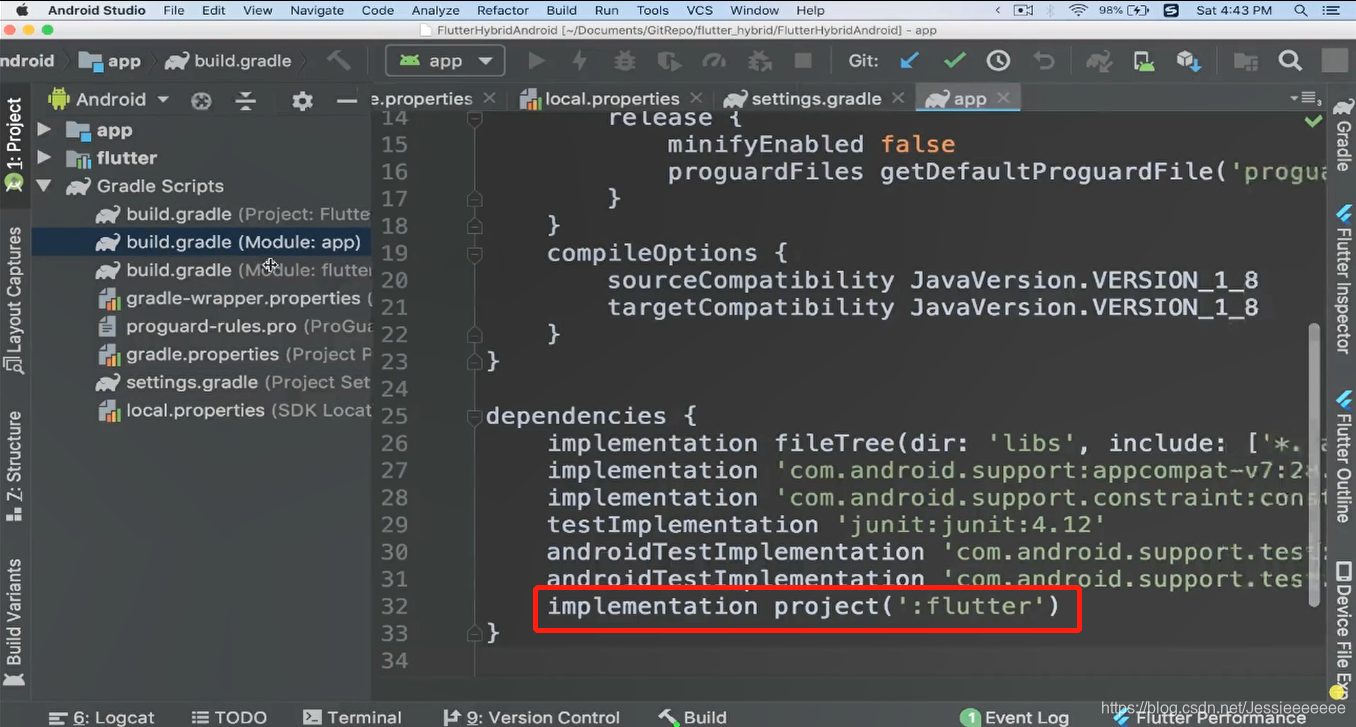Open the Refactor menu
This screenshot has width=1356, height=727.
pyautogui.click(x=503, y=10)
